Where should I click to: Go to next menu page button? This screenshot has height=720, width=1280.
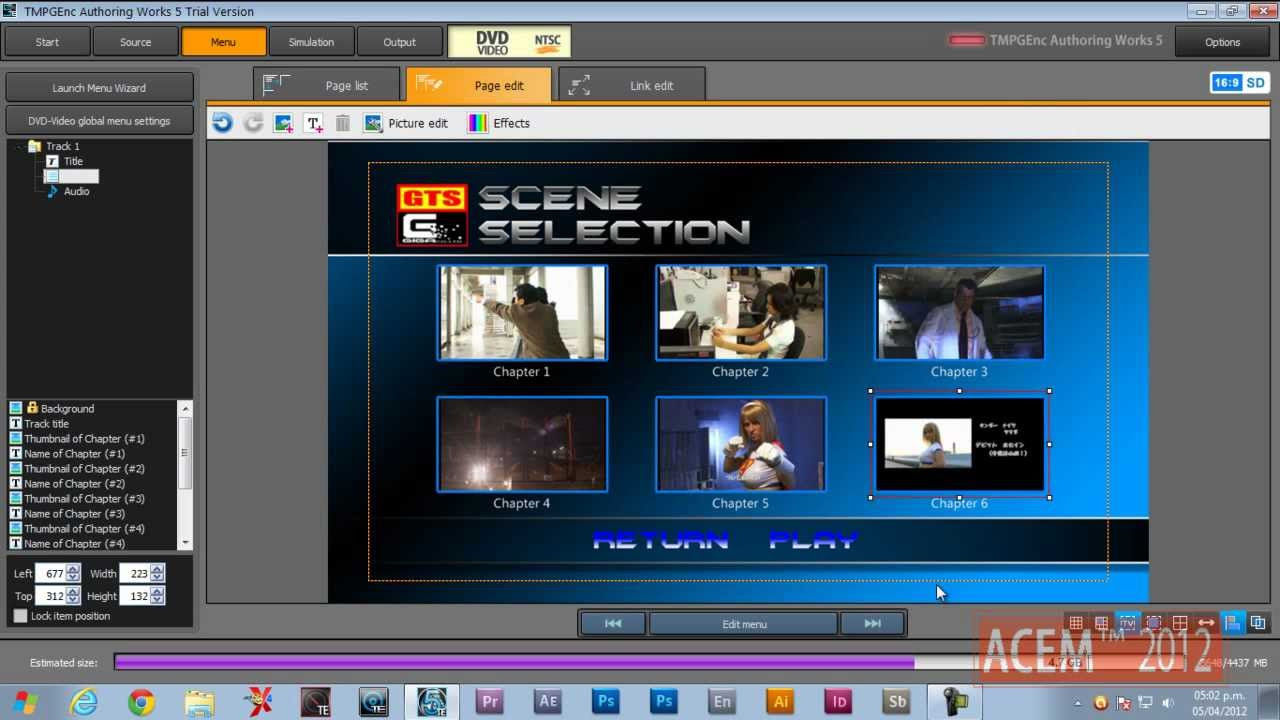click(x=872, y=623)
